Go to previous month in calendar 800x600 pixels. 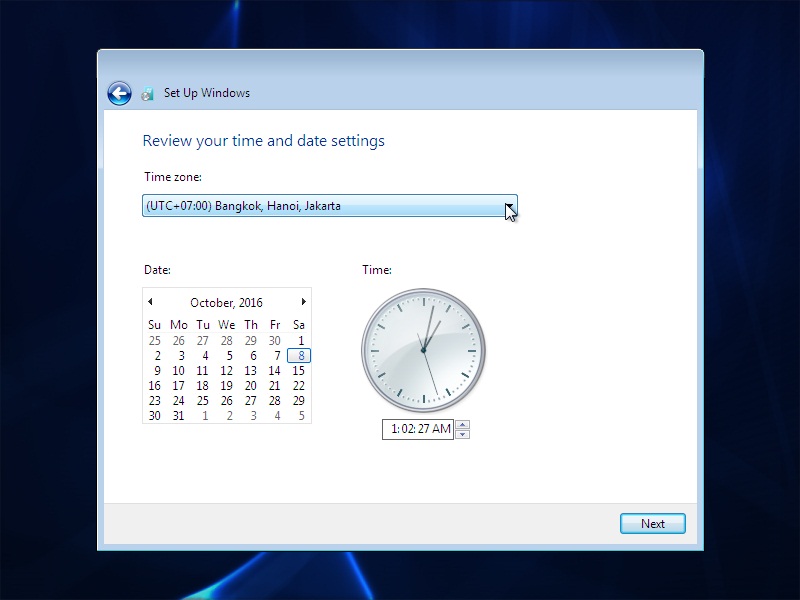tap(150, 302)
